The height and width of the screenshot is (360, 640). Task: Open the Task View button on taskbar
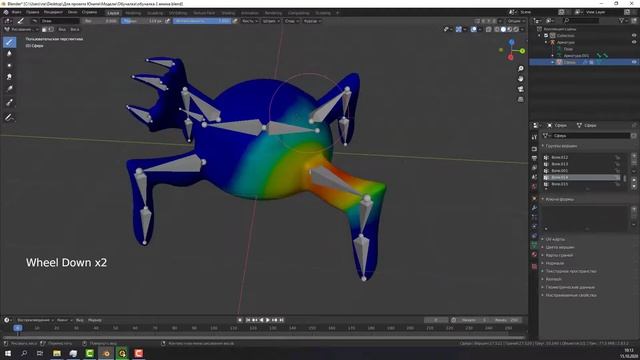pyautogui.click(x=40, y=353)
